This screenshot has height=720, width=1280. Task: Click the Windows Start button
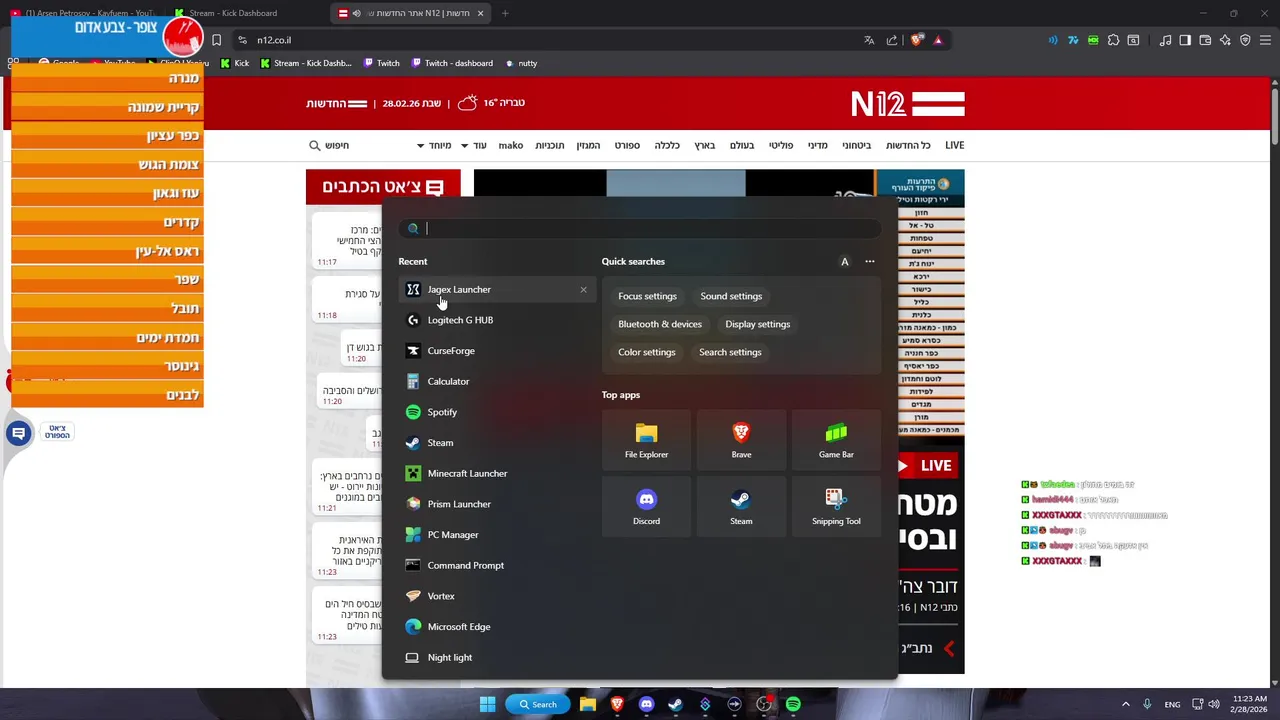(x=487, y=704)
